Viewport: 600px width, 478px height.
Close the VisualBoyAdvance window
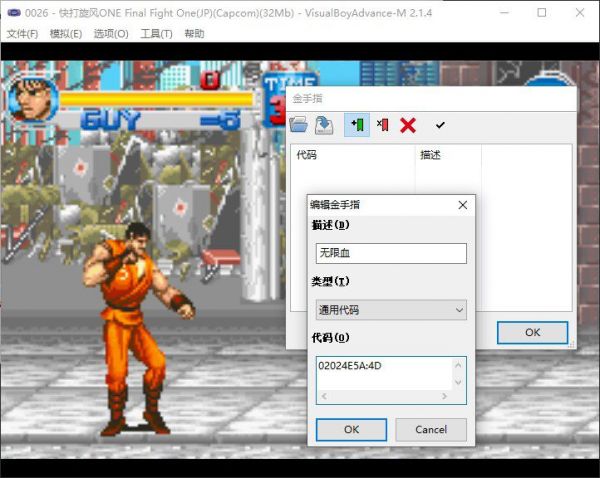pyautogui.click(x=580, y=13)
